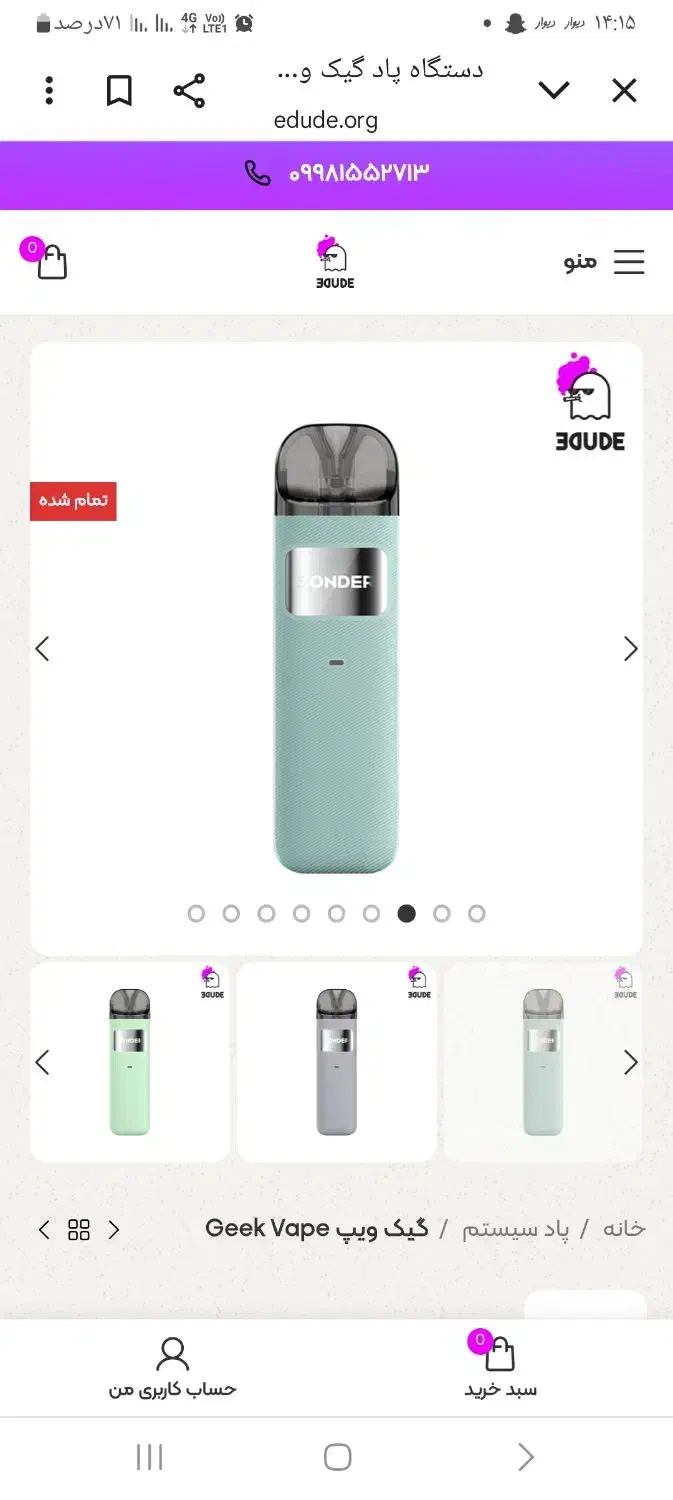Tap the share icon in browser bar
The image size is (673, 1500).
[x=189, y=91]
